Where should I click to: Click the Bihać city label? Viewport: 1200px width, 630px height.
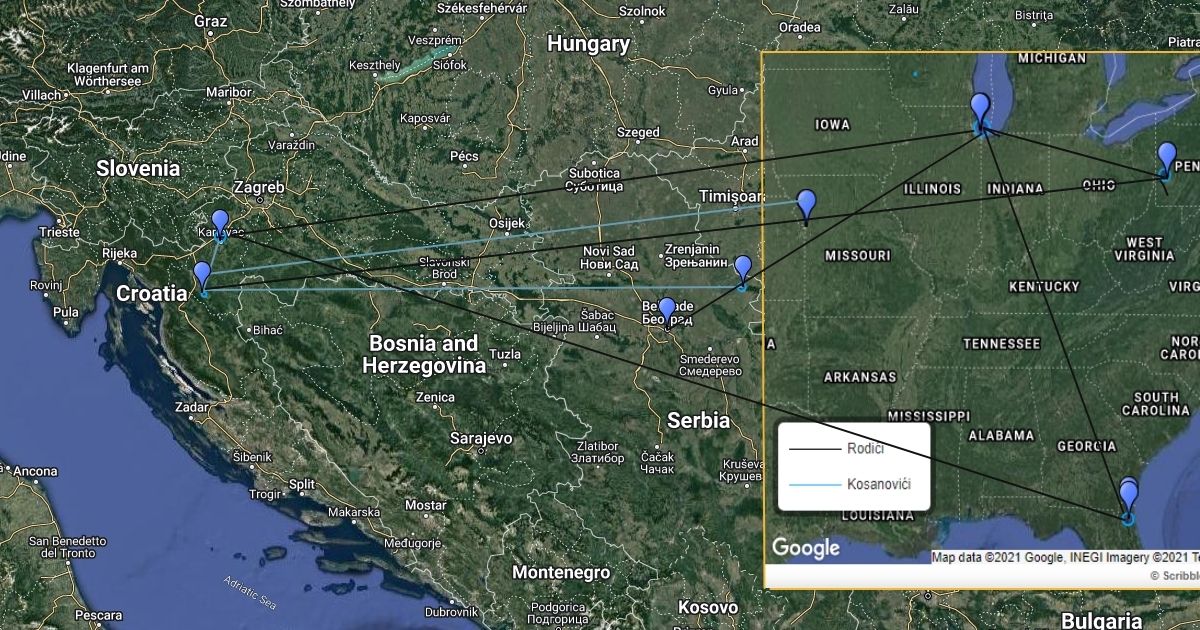pos(267,329)
